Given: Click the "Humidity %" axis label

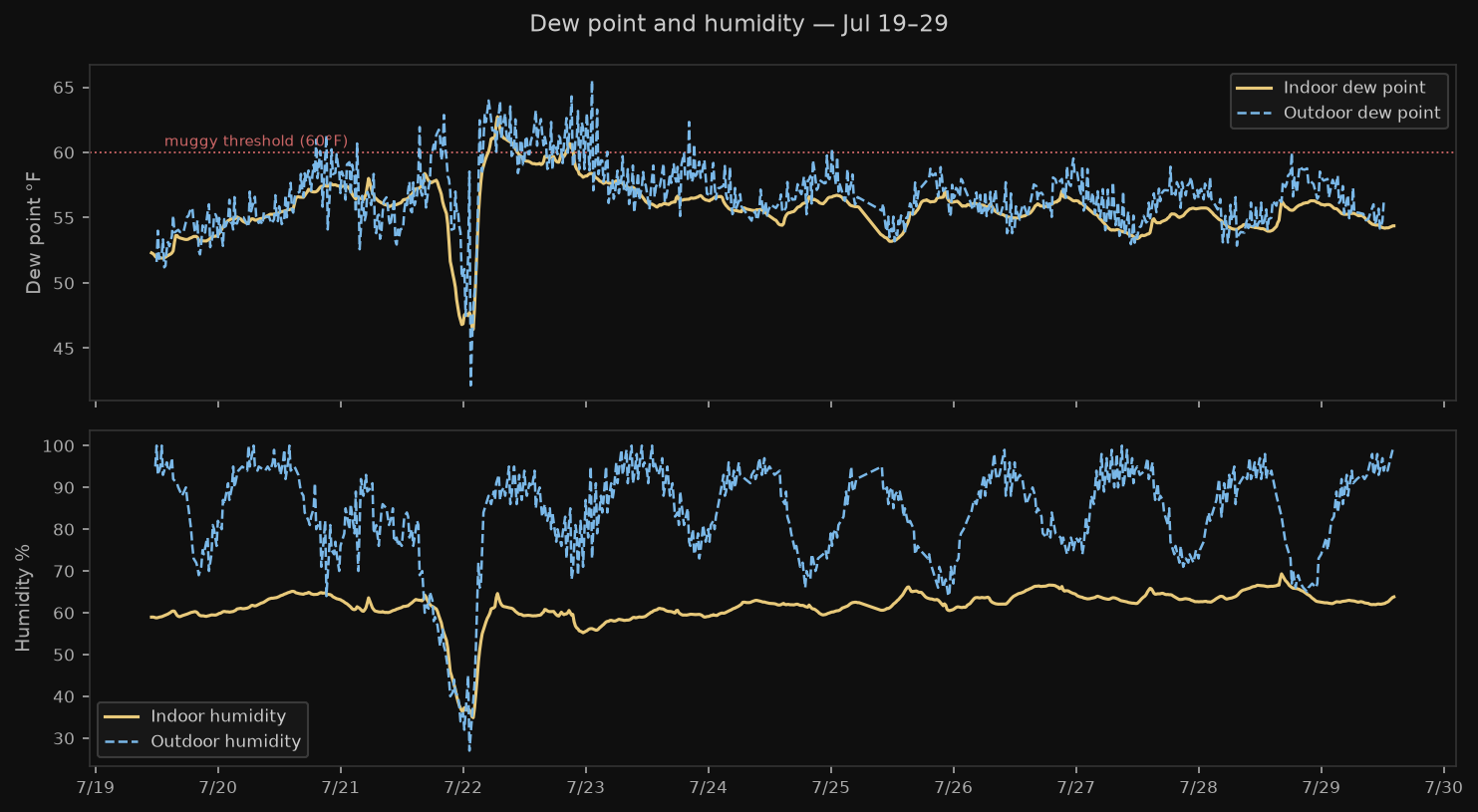Looking at the screenshot, I should pyautogui.click(x=24, y=598).
